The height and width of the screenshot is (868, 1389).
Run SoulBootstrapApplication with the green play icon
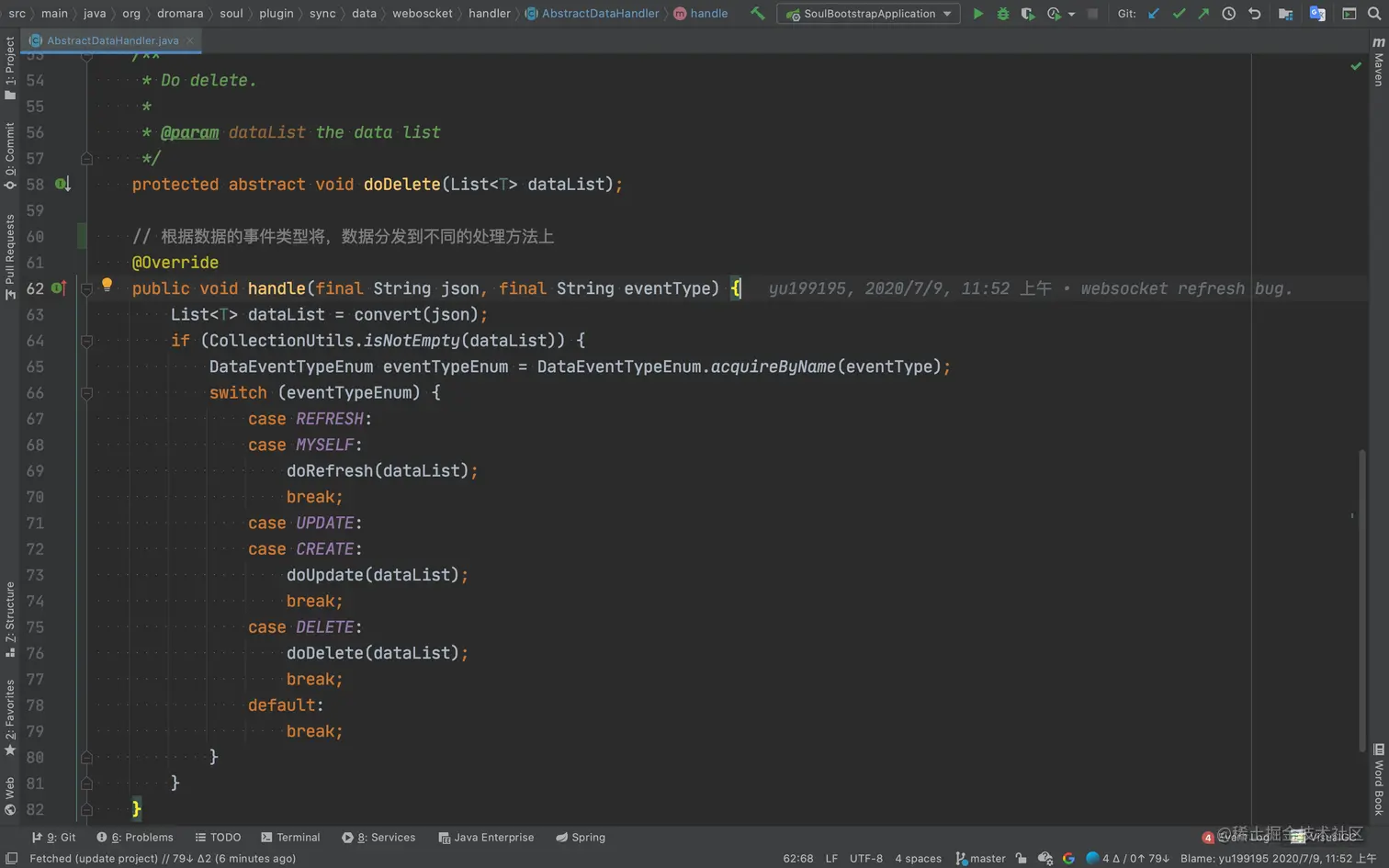(977, 14)
